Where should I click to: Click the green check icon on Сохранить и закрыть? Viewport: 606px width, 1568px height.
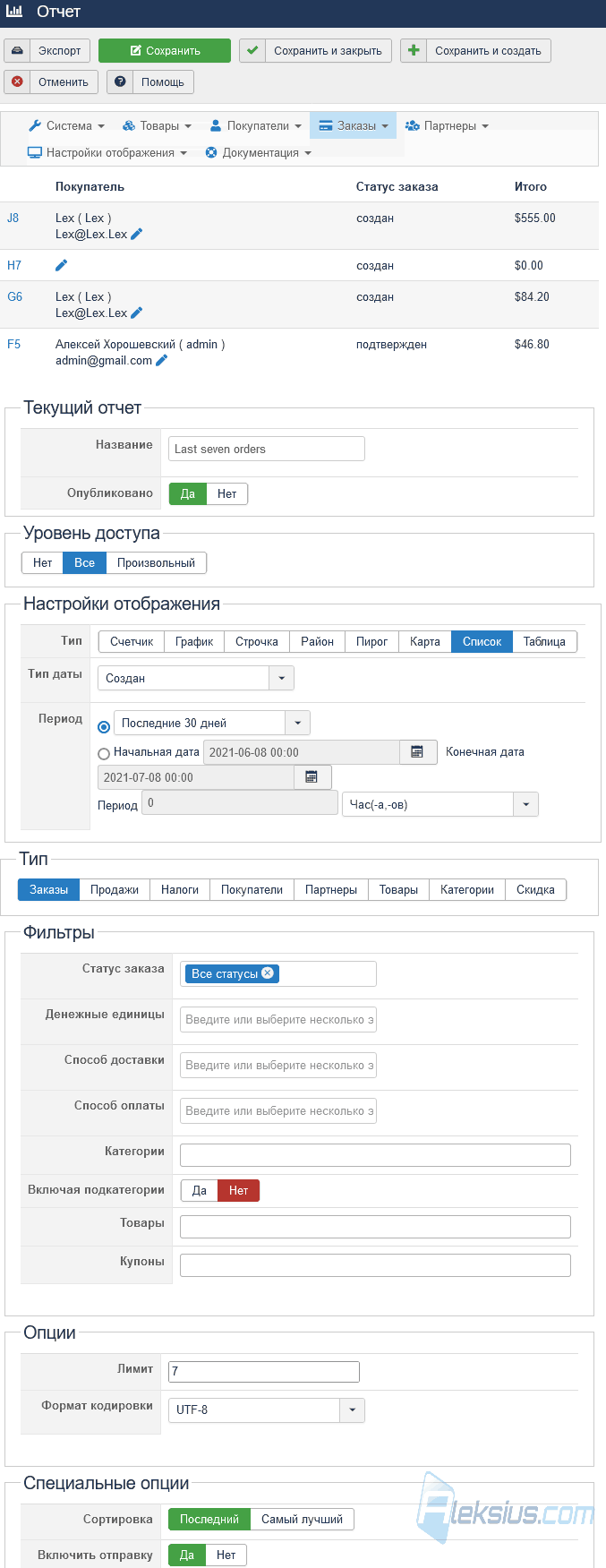pyautogui.click(x=252, y=51)
